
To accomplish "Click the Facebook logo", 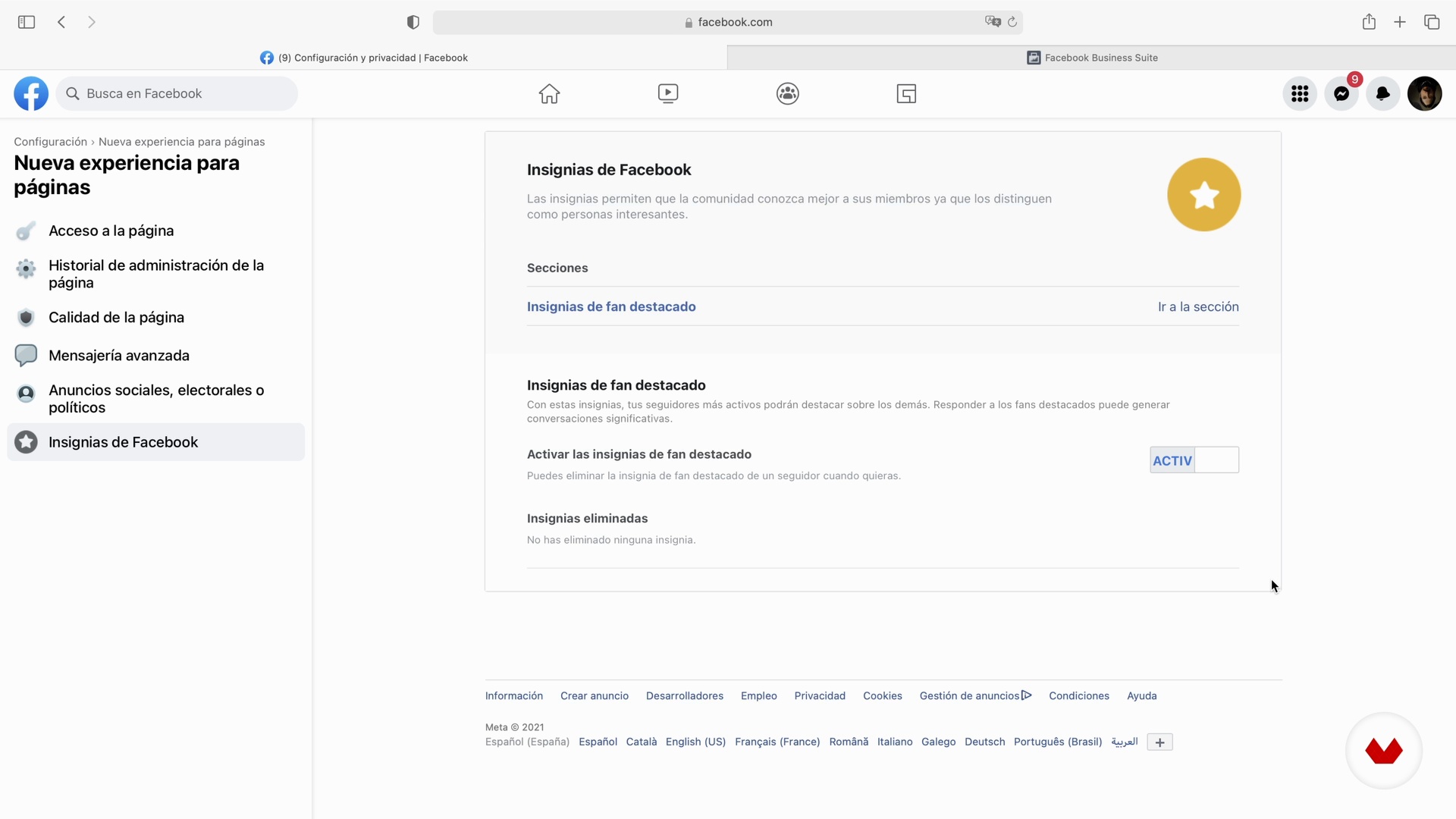I will pos(31,93).
